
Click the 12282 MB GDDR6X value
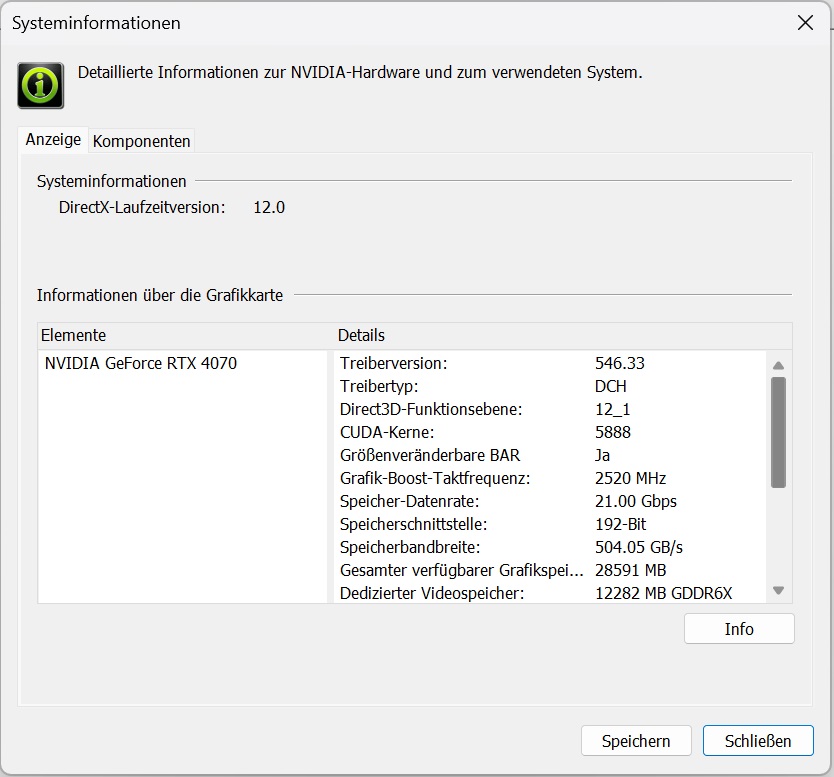click(663, 593)
